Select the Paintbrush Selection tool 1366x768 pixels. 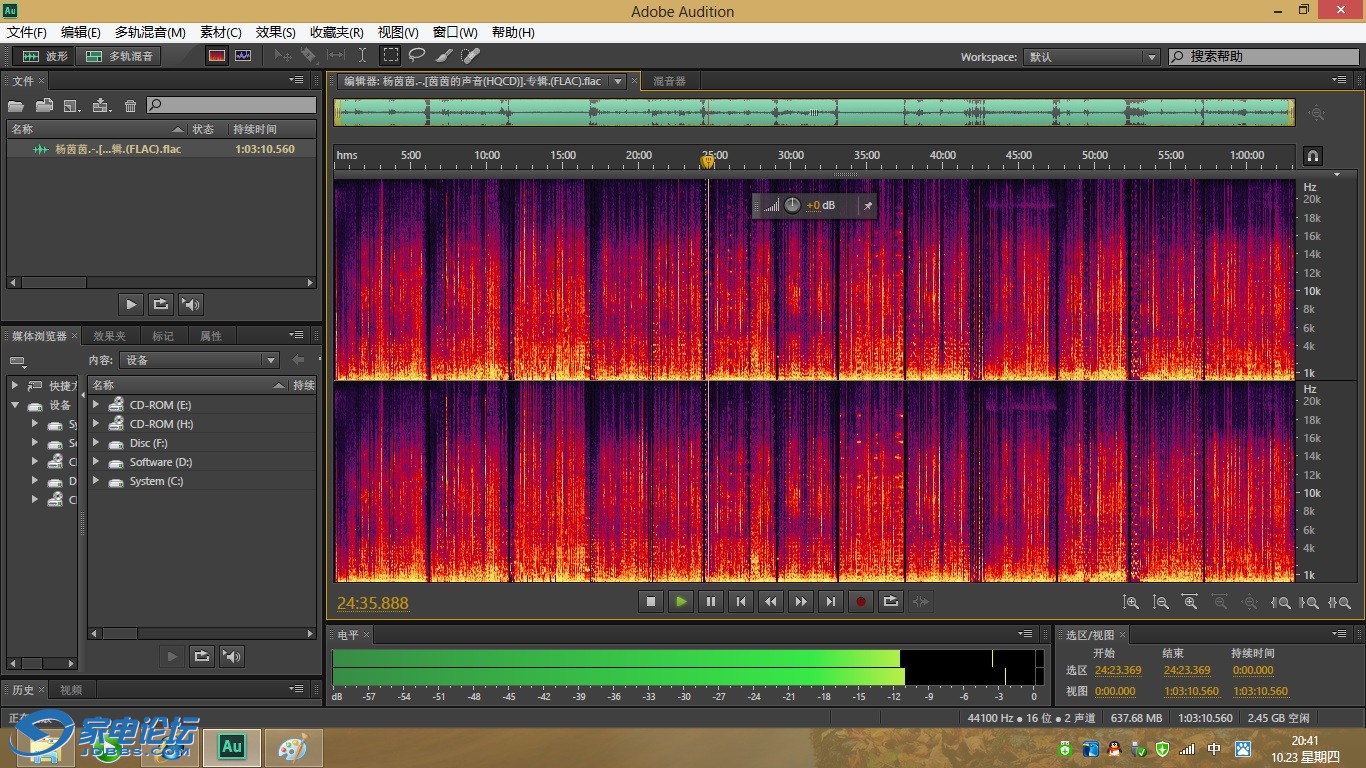click(x=444, y=56)
